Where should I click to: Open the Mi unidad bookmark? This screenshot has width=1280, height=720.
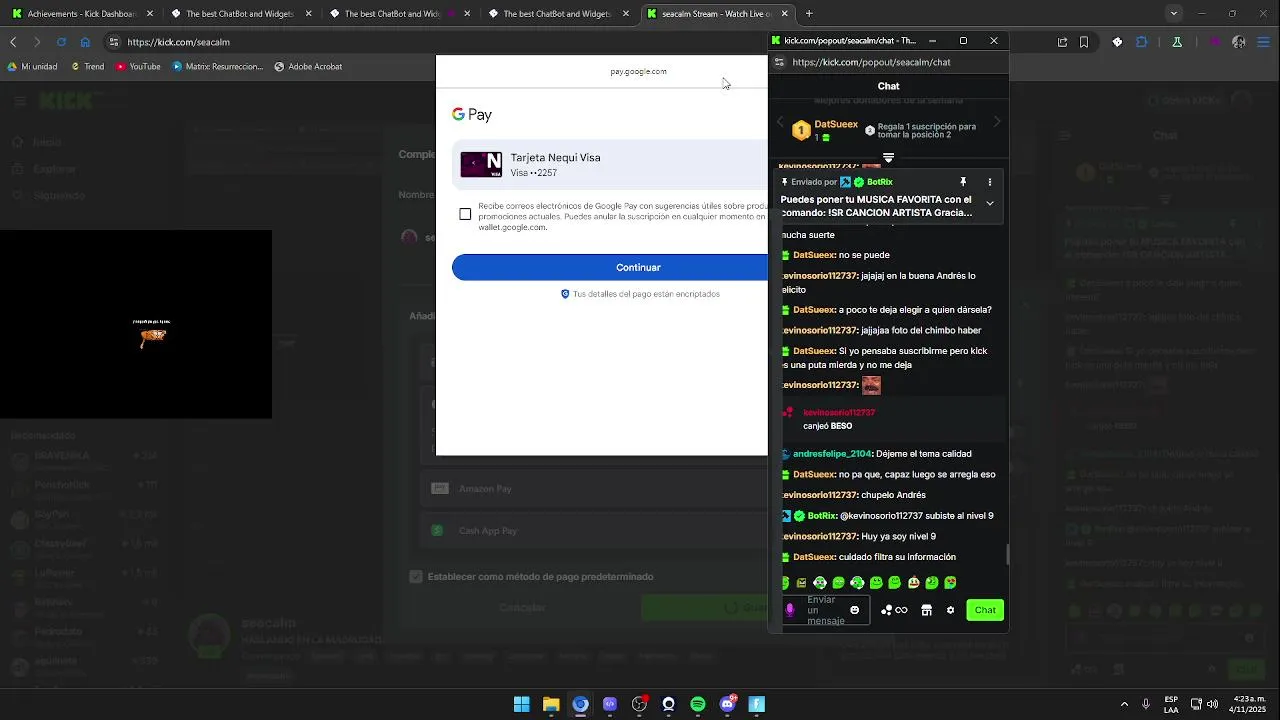pos(32,67)
